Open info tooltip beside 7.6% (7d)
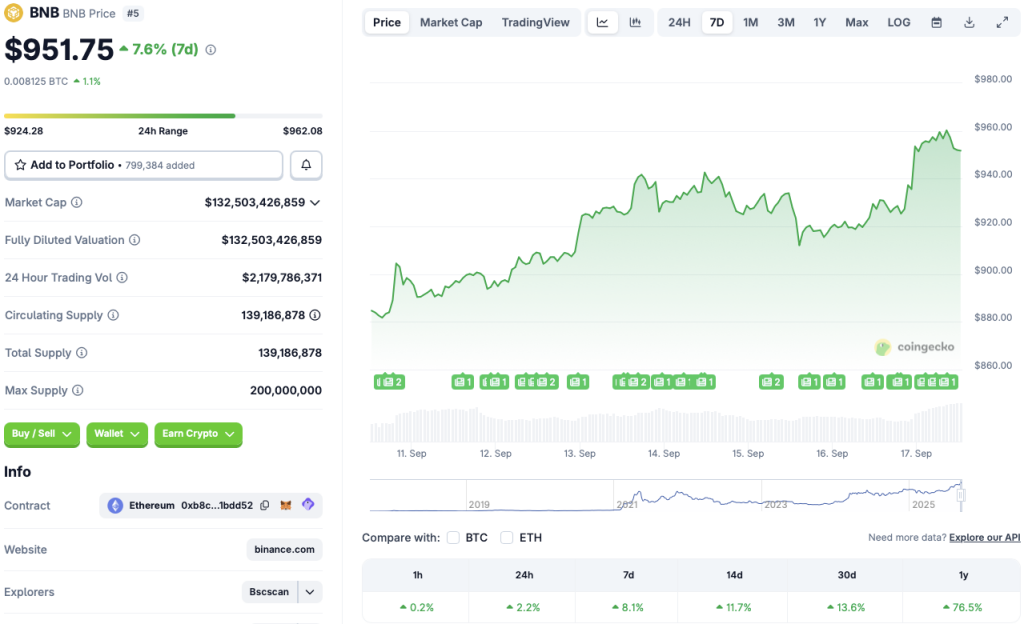 coord(210,50)
